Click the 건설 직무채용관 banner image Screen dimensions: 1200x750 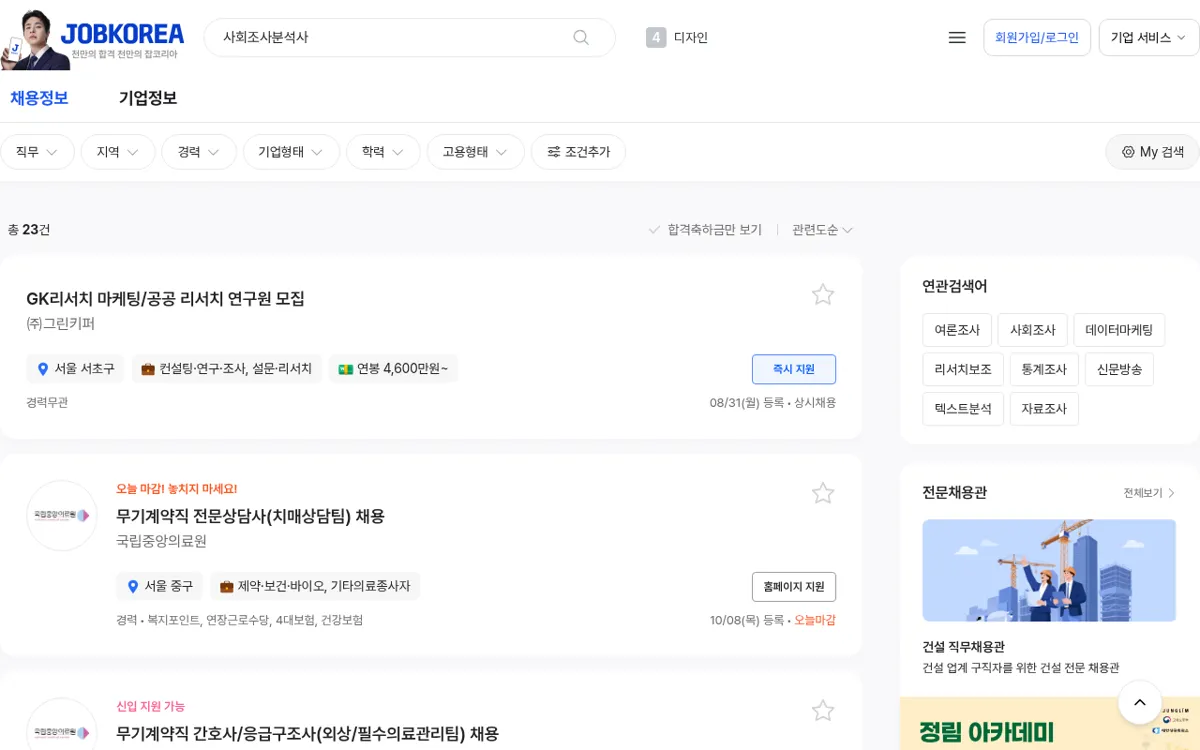pos(1049,570)
